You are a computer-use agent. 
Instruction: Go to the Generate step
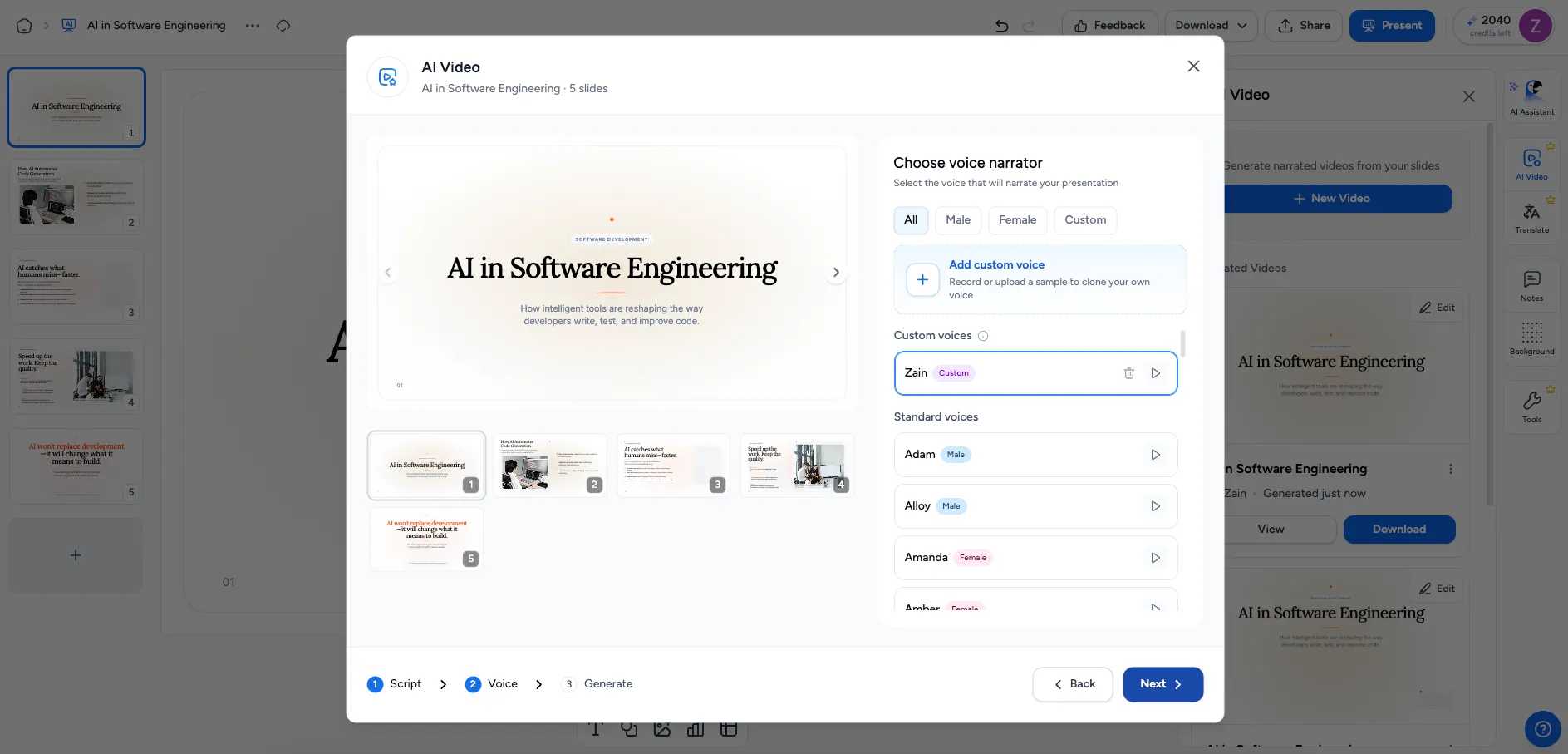tap(597, 684)
